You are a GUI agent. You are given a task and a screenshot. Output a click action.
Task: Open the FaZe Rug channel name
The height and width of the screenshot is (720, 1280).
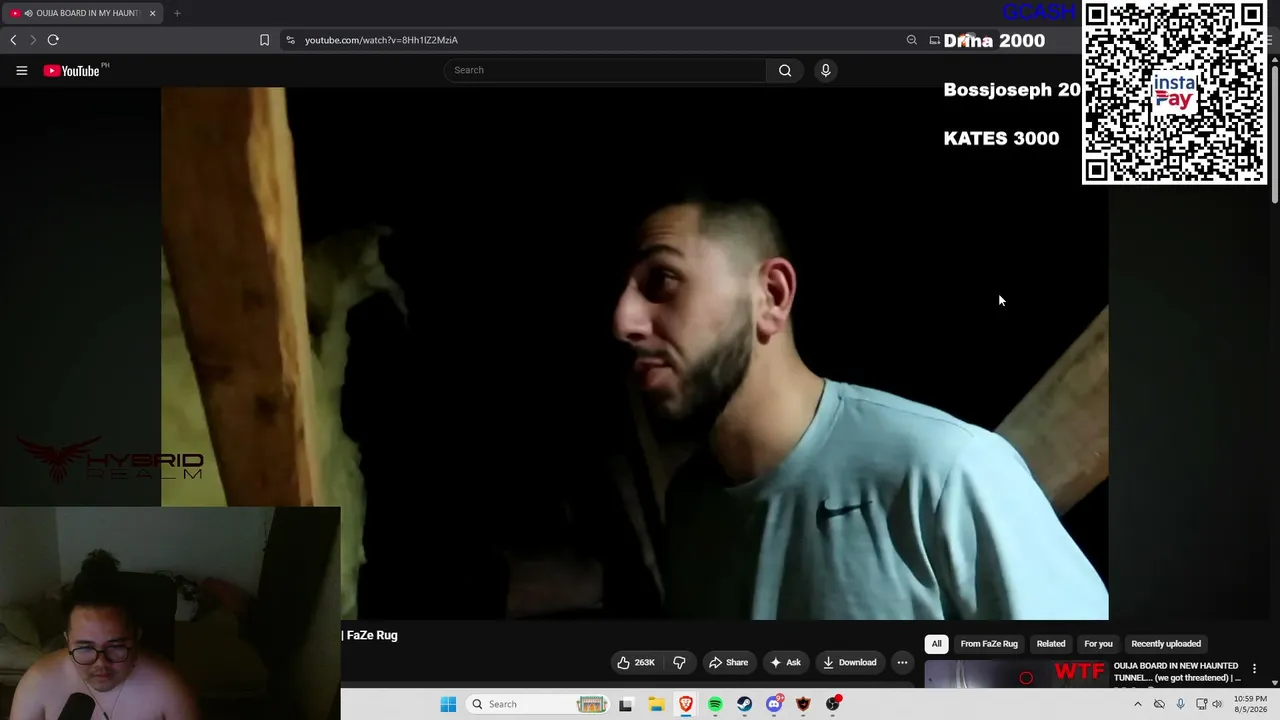[372, 635]
